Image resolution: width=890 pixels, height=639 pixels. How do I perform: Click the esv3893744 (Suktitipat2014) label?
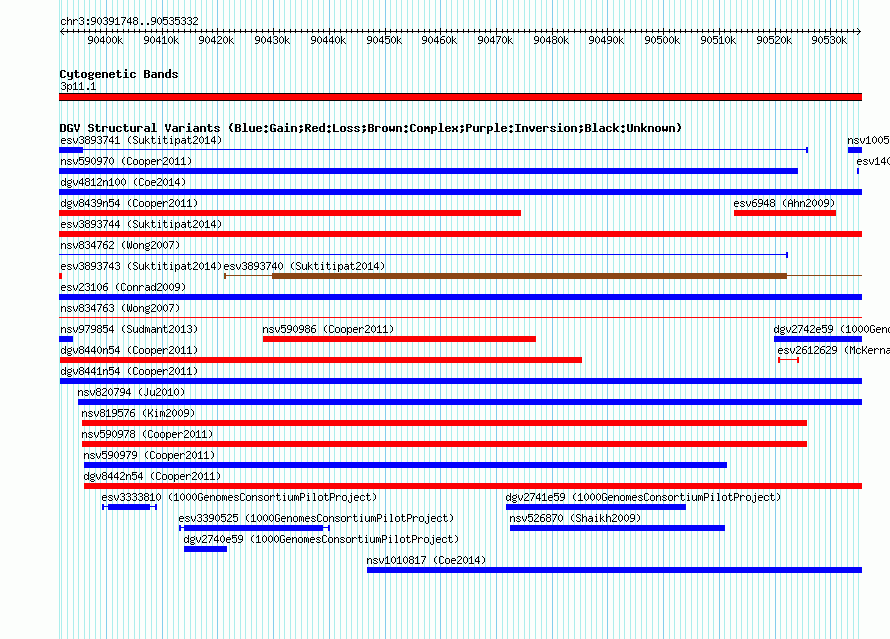pyautogui.click(x=141, y=224)
